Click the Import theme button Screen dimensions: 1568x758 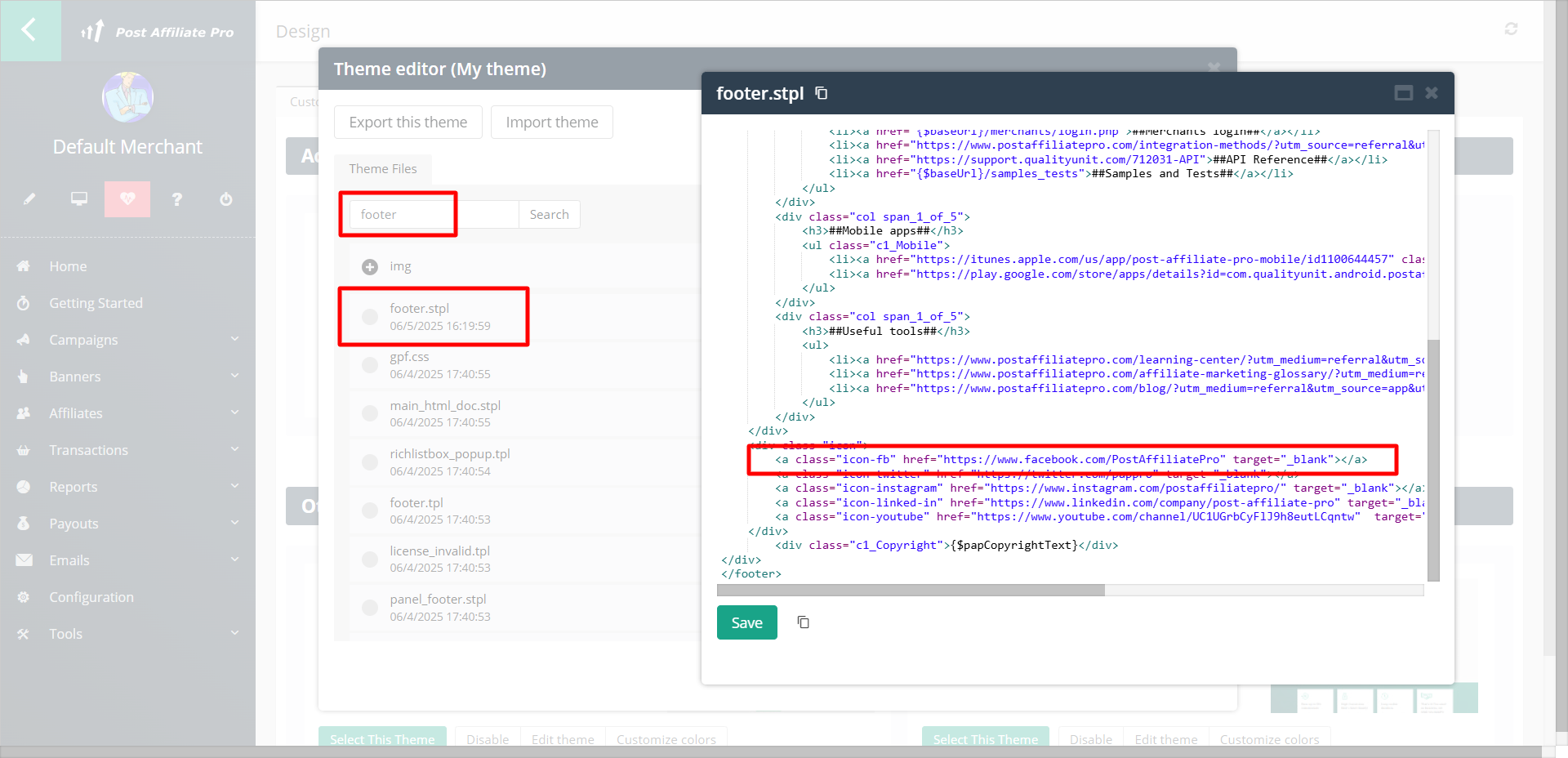coord(552,123)
